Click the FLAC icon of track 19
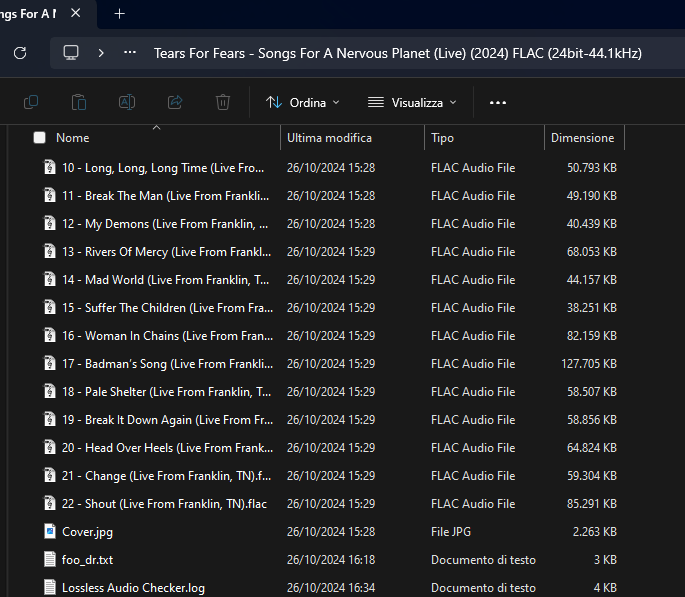Image resolution: width=685 pixels, height=597 pixels. 50,419
